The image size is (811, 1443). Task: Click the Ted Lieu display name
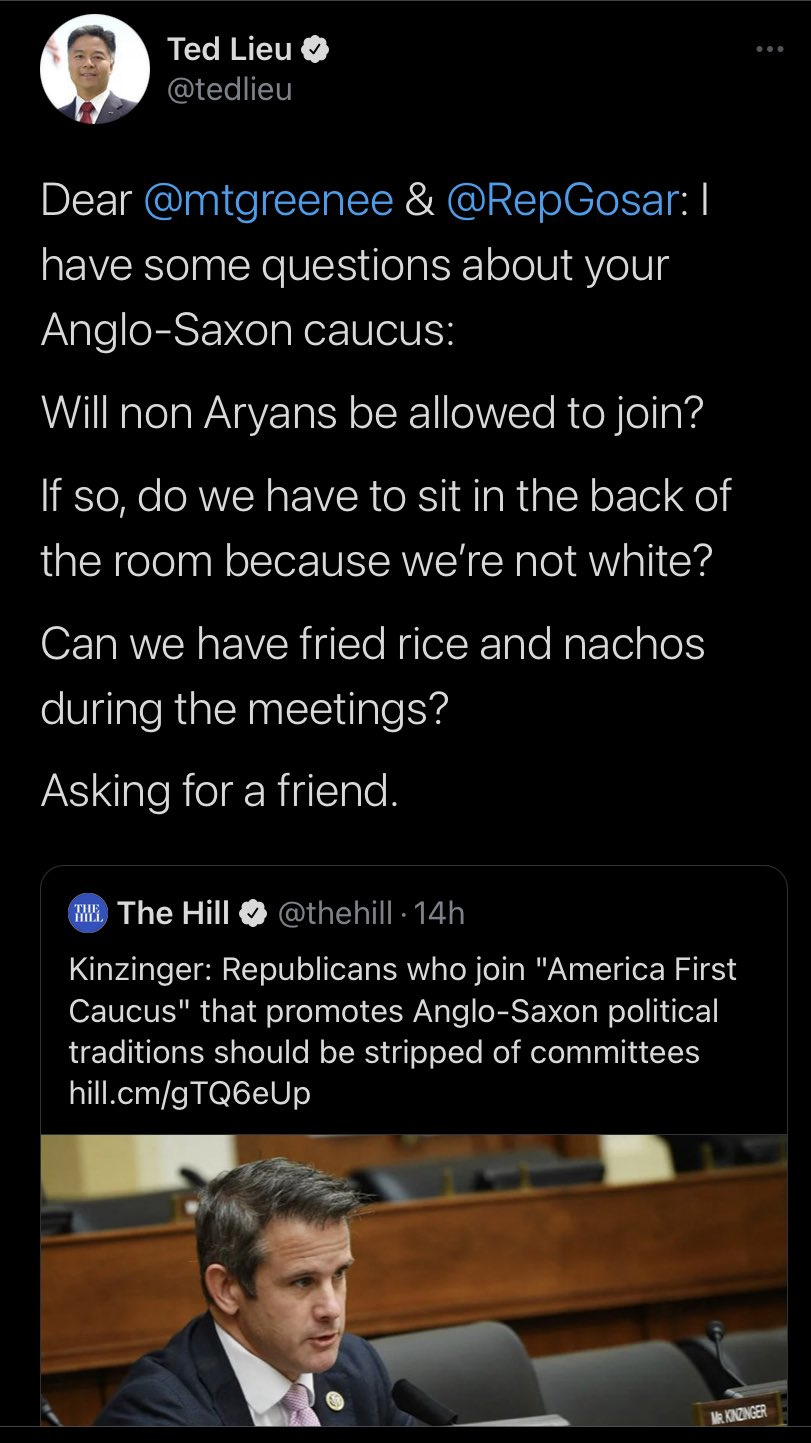tap(229, 48)
